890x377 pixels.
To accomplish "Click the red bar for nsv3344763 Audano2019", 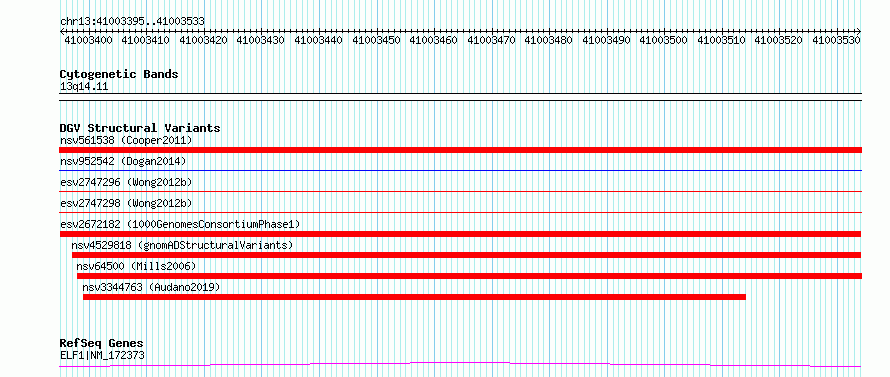I will pyautogui.click(x=414, y=297).
